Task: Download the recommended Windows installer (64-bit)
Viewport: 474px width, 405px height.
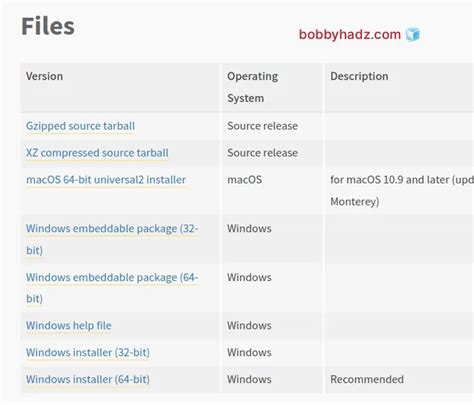Action: pyautogui.click(x=88, y=379)
